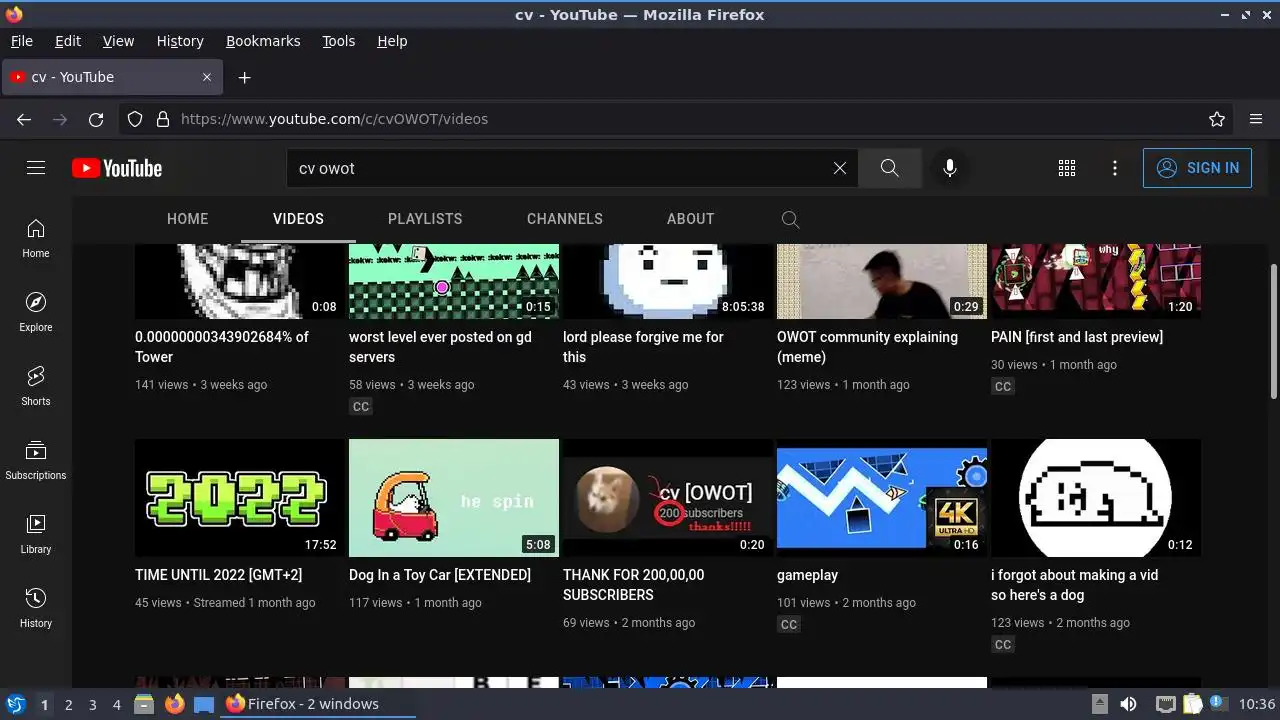Open Subscriptions in the sidebar
1280x720 pixels.
pyautogui.click(x=36, y=461)
